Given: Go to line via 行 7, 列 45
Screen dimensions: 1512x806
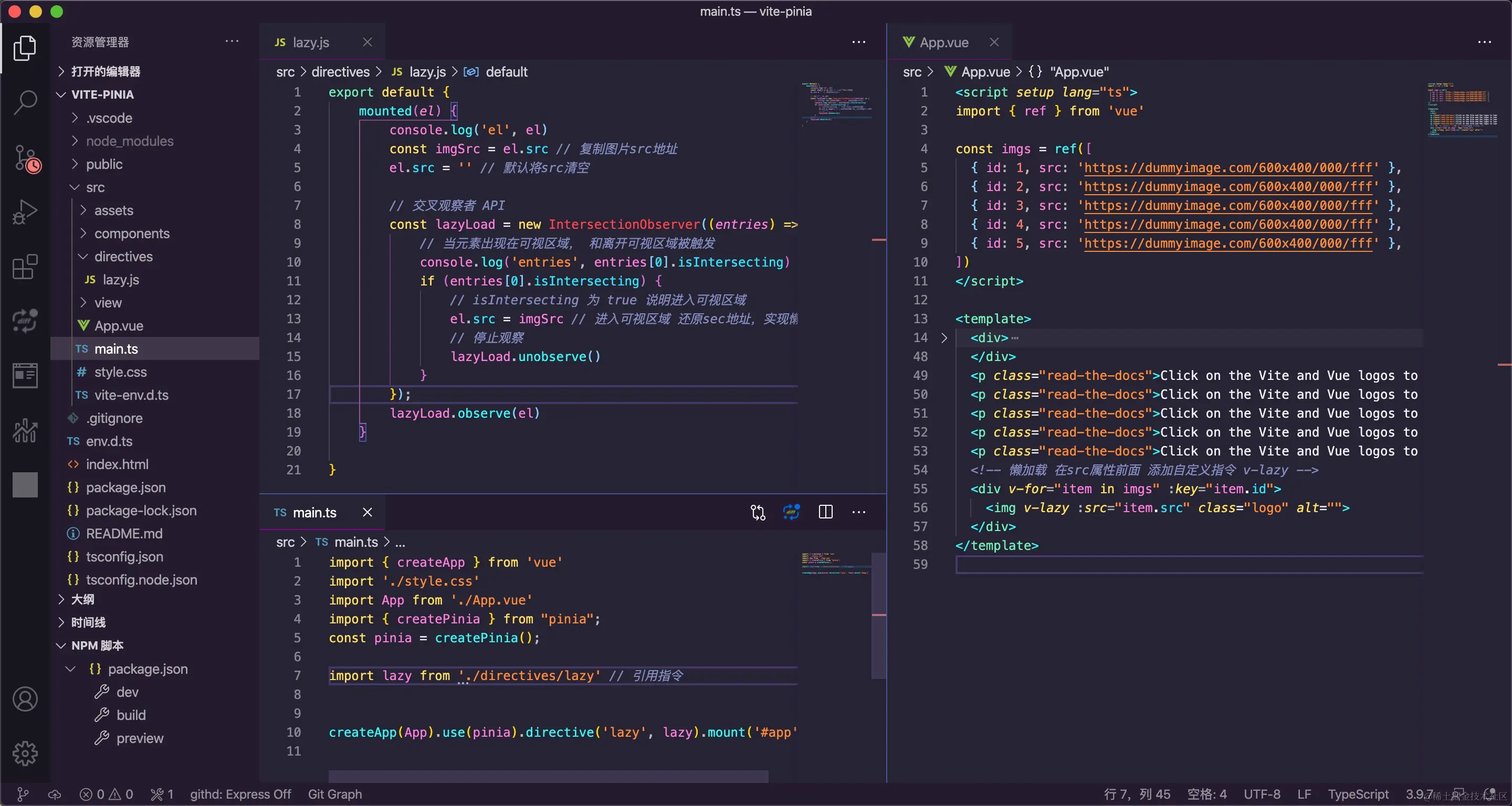Looking at the screenshot, I should (x=1137, y=794).
